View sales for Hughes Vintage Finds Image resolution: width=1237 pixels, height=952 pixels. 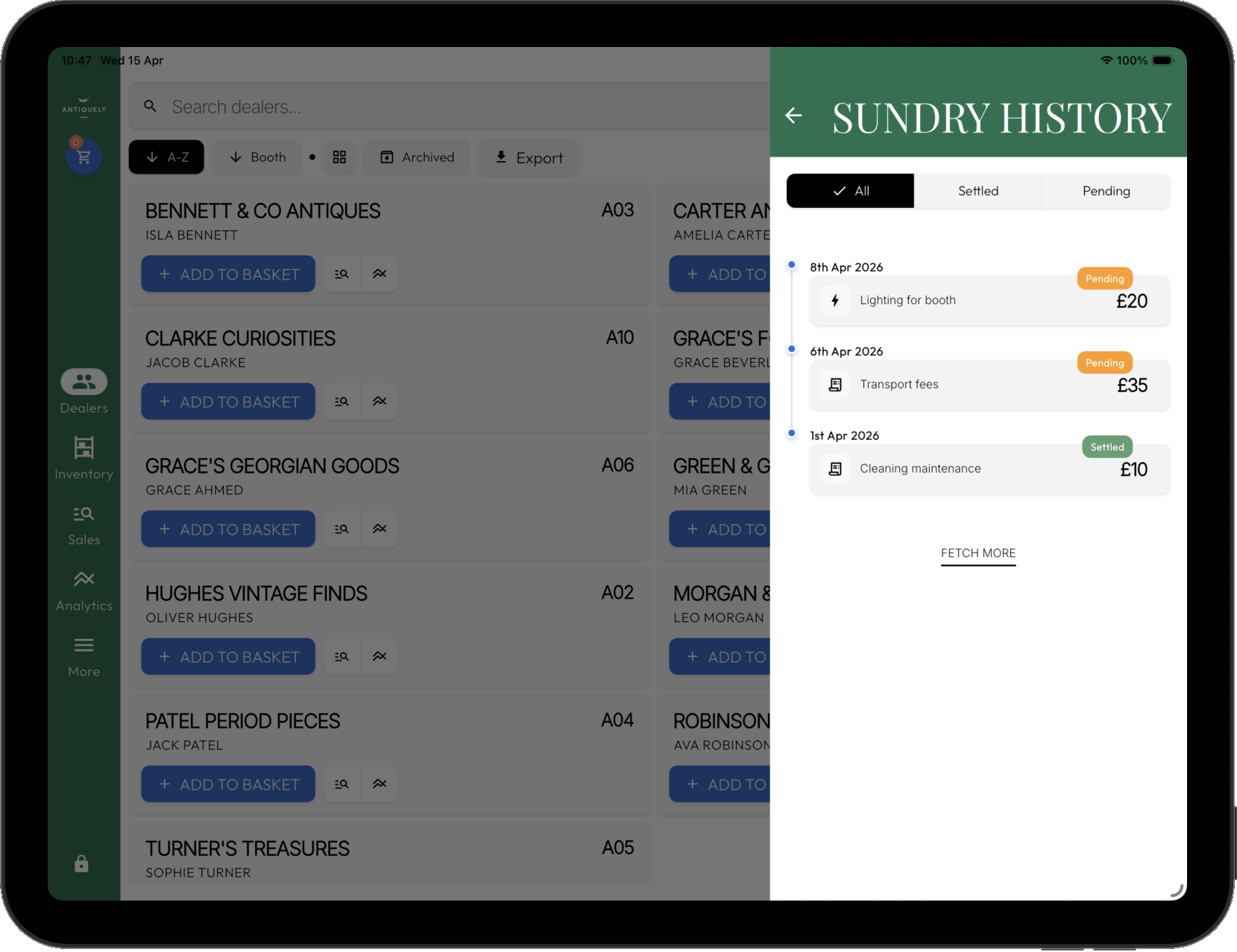pyautogui.click(x=342, y=656)
